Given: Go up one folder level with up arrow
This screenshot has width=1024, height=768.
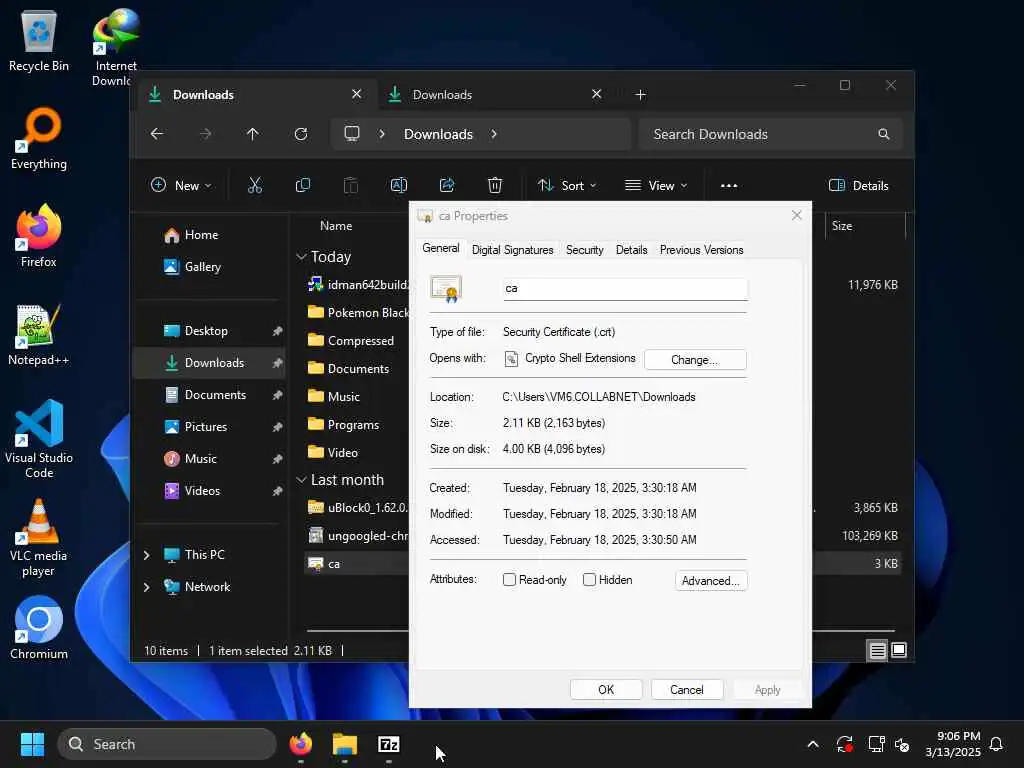Looking at the screenshot, I should [x=253, y=134].
